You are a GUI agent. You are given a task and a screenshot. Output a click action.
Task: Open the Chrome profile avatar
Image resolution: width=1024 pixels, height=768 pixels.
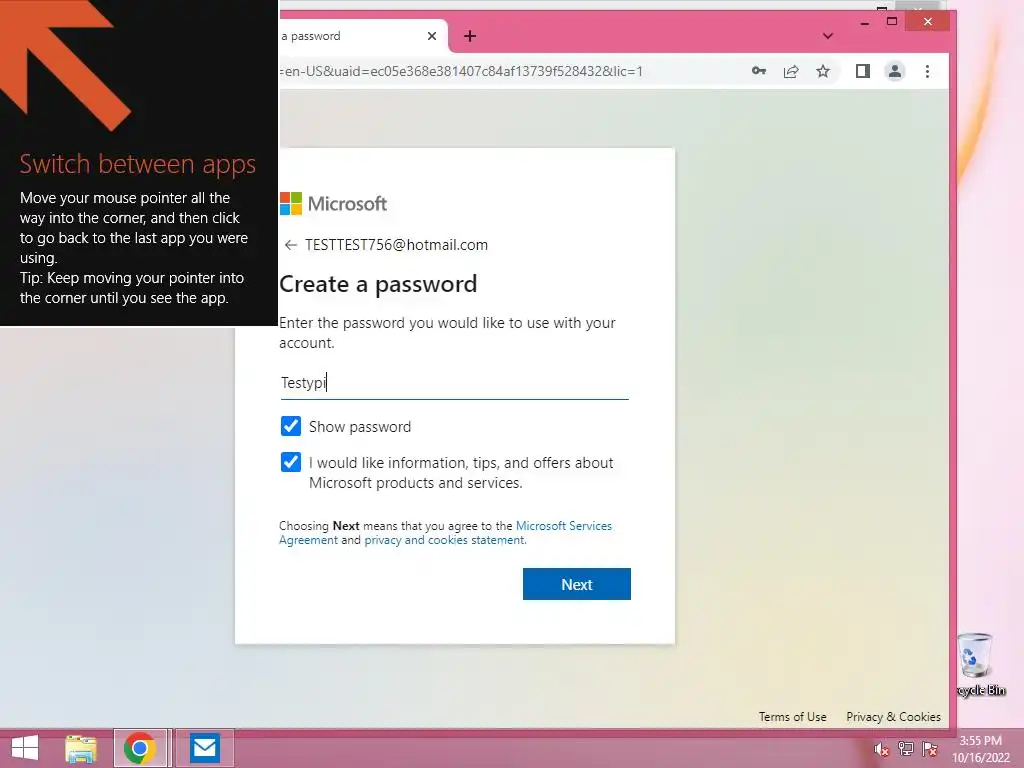point(895,71)
